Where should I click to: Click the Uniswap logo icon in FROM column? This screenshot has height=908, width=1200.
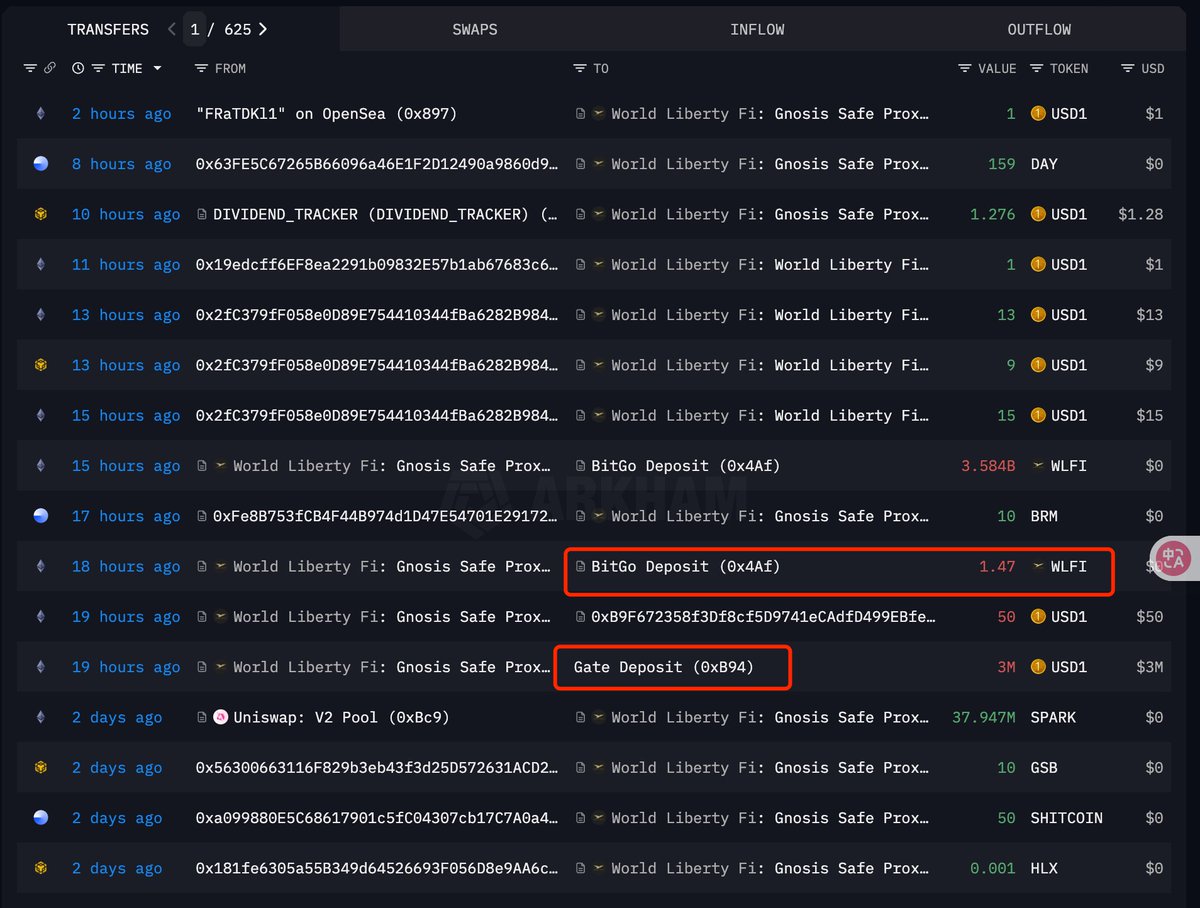[x=221, y=717]
